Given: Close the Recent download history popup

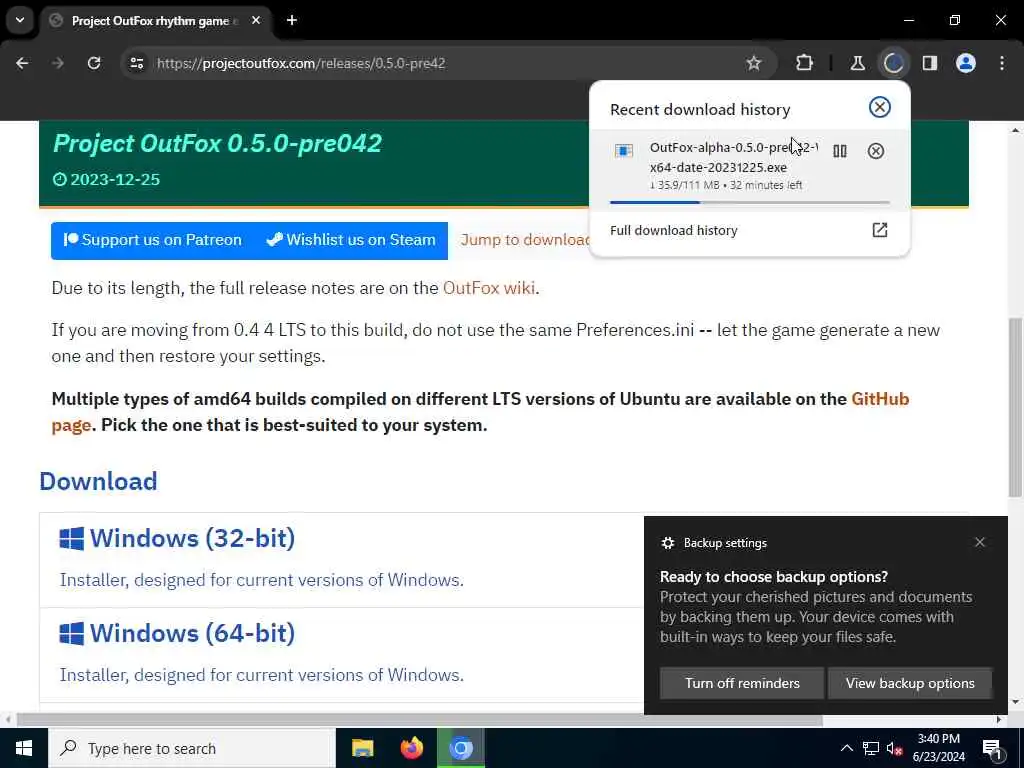Looking at the screenshot, I should pyautogui.click(x=880, y=107).
